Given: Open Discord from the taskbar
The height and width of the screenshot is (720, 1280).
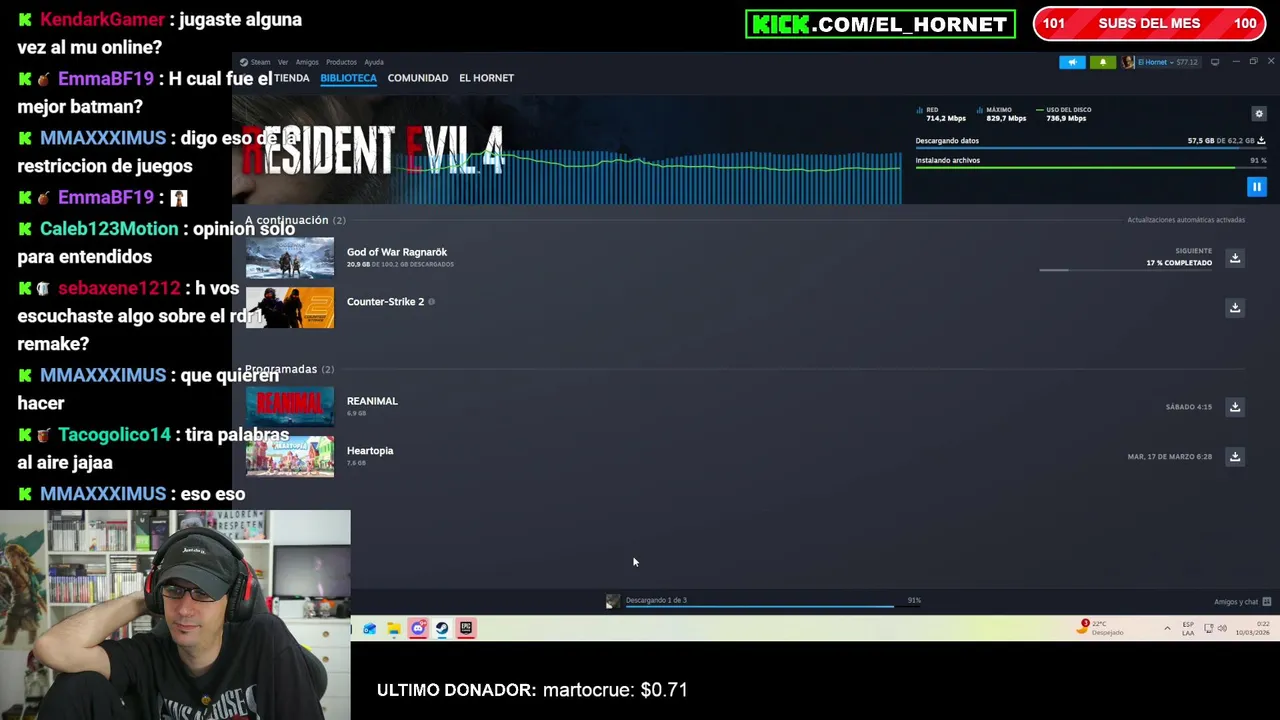Looking at the screenshot, I should click(418, 629).
